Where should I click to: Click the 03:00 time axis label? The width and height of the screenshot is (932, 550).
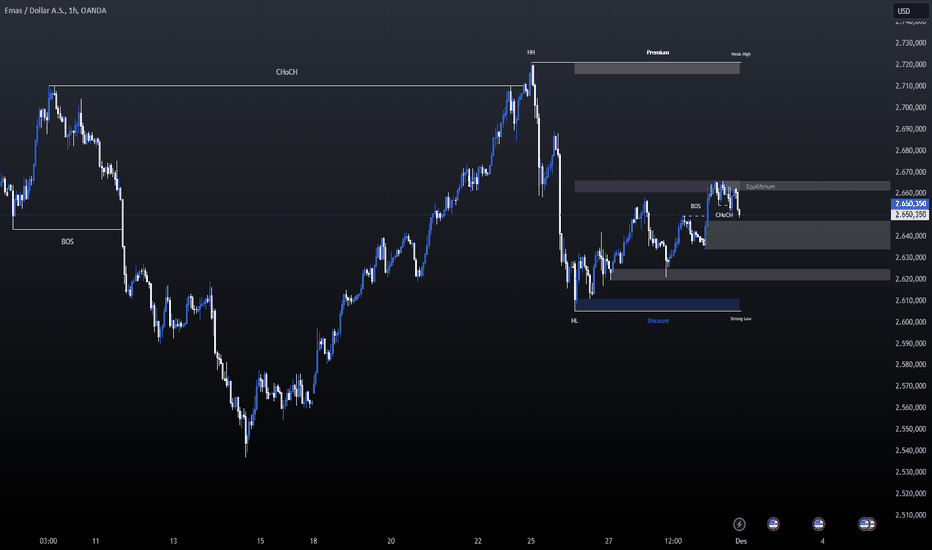click(48, 541)
